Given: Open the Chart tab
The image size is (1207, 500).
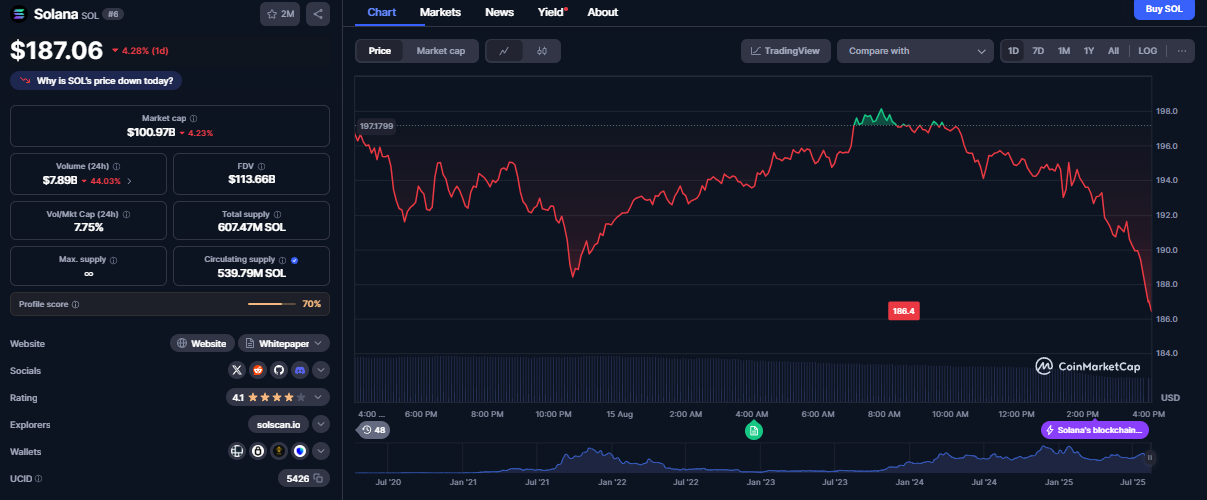Looking at the screenshot, I should pyautogui.click(x=380, y=12).
